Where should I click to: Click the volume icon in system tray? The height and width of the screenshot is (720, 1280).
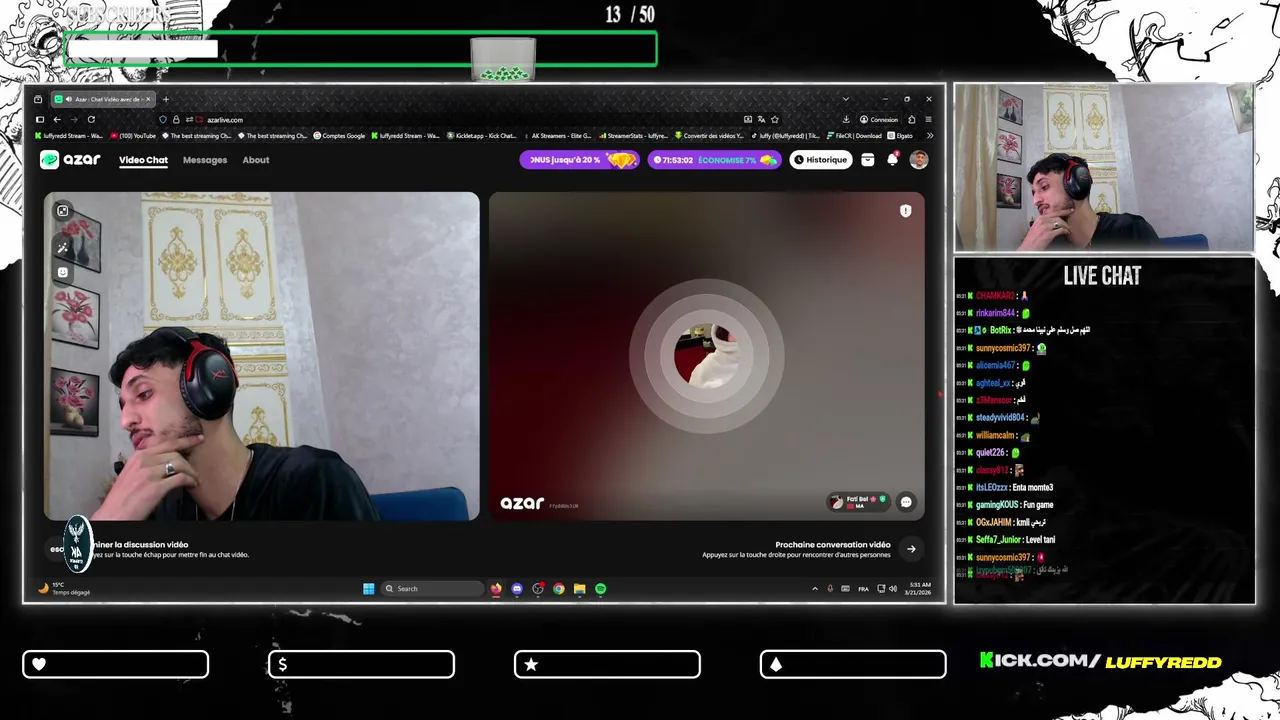(893, 589)
